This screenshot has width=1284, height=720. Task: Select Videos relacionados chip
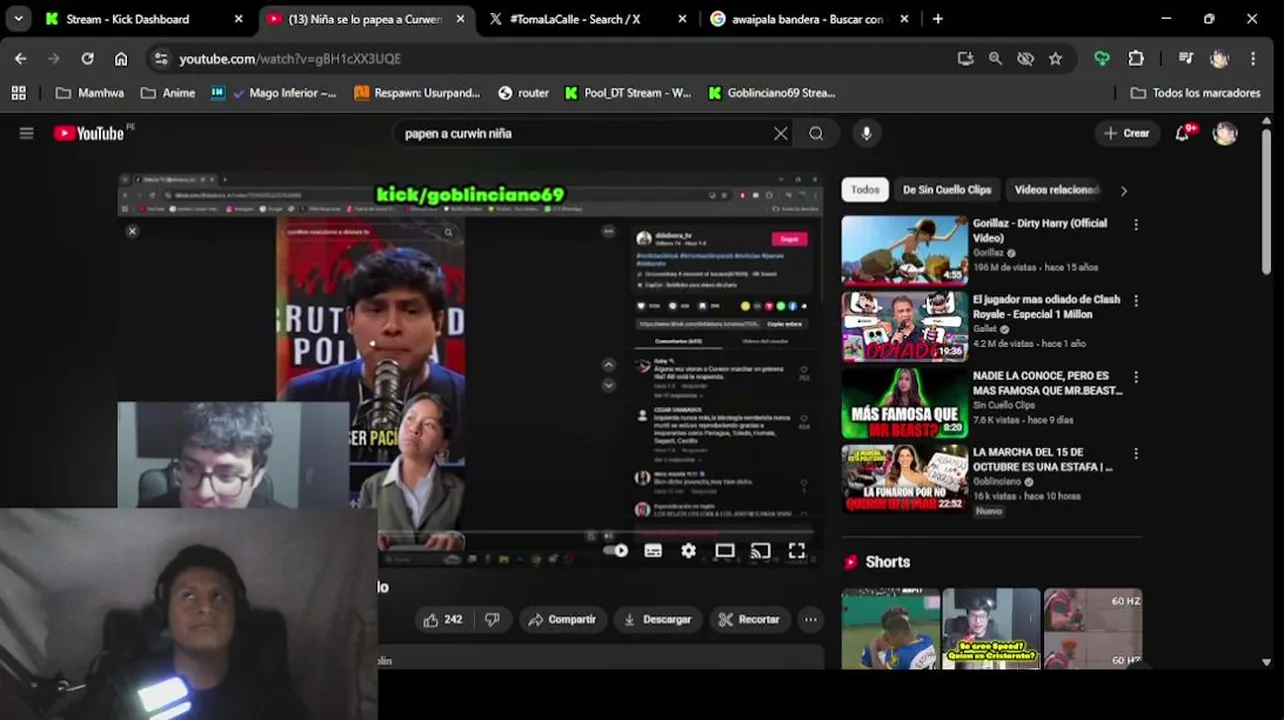(1055, 190)
